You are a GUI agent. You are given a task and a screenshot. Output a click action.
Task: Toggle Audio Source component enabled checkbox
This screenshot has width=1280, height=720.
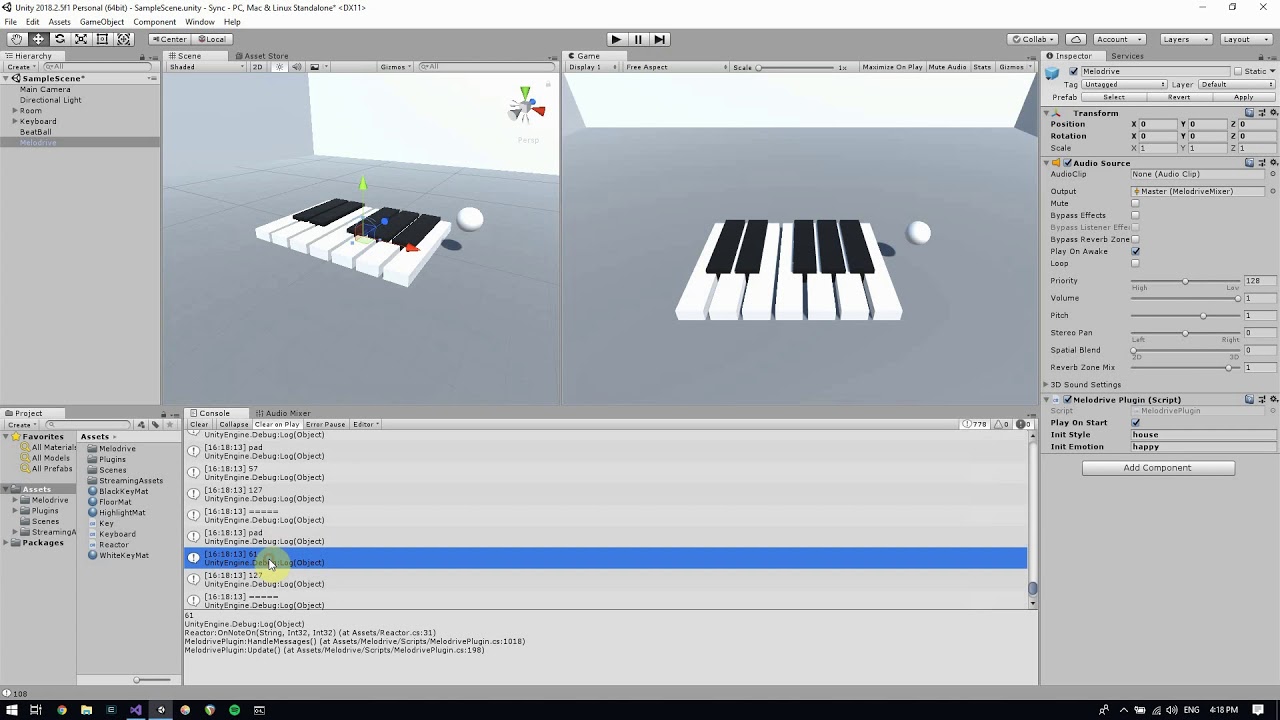tap(1067, 163)
